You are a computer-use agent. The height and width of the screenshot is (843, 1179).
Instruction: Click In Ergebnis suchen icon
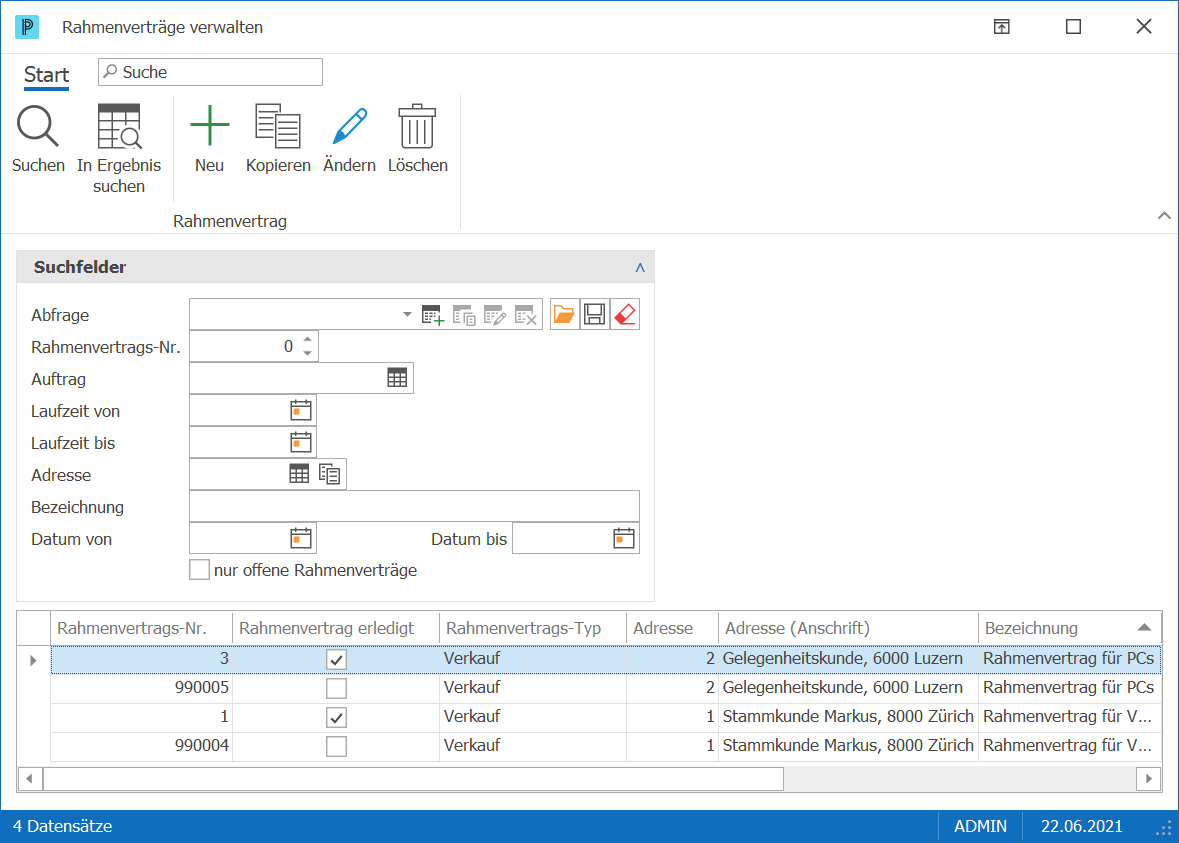(119, 126)
